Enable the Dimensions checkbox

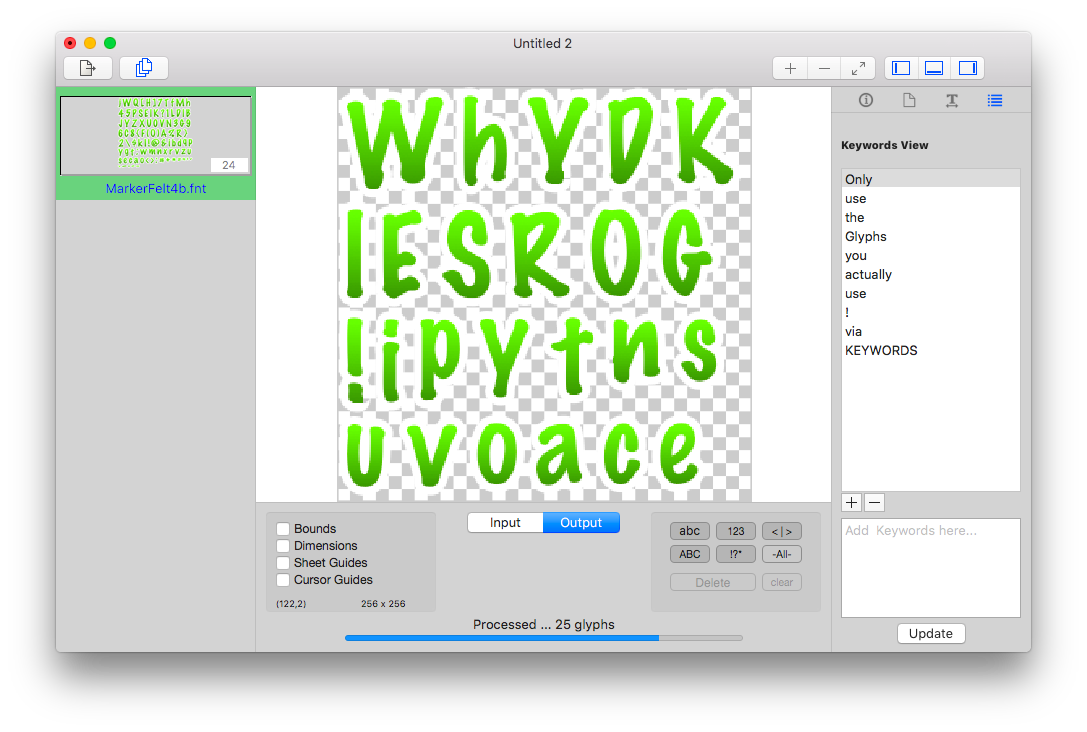tap(283, 546)
